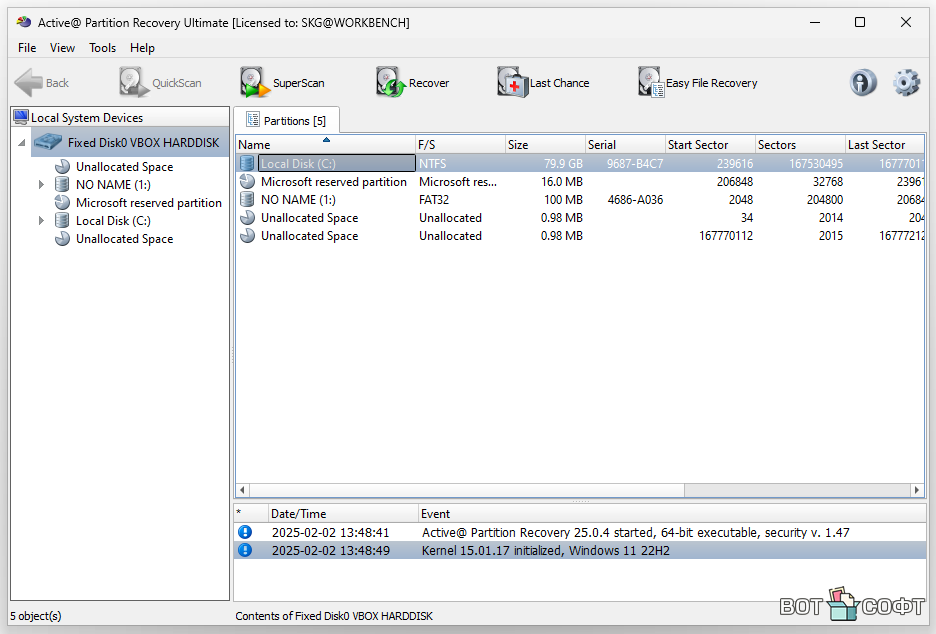
Task: Click info icon for 13:48:49 log entry
Action: tap(245, 550)
